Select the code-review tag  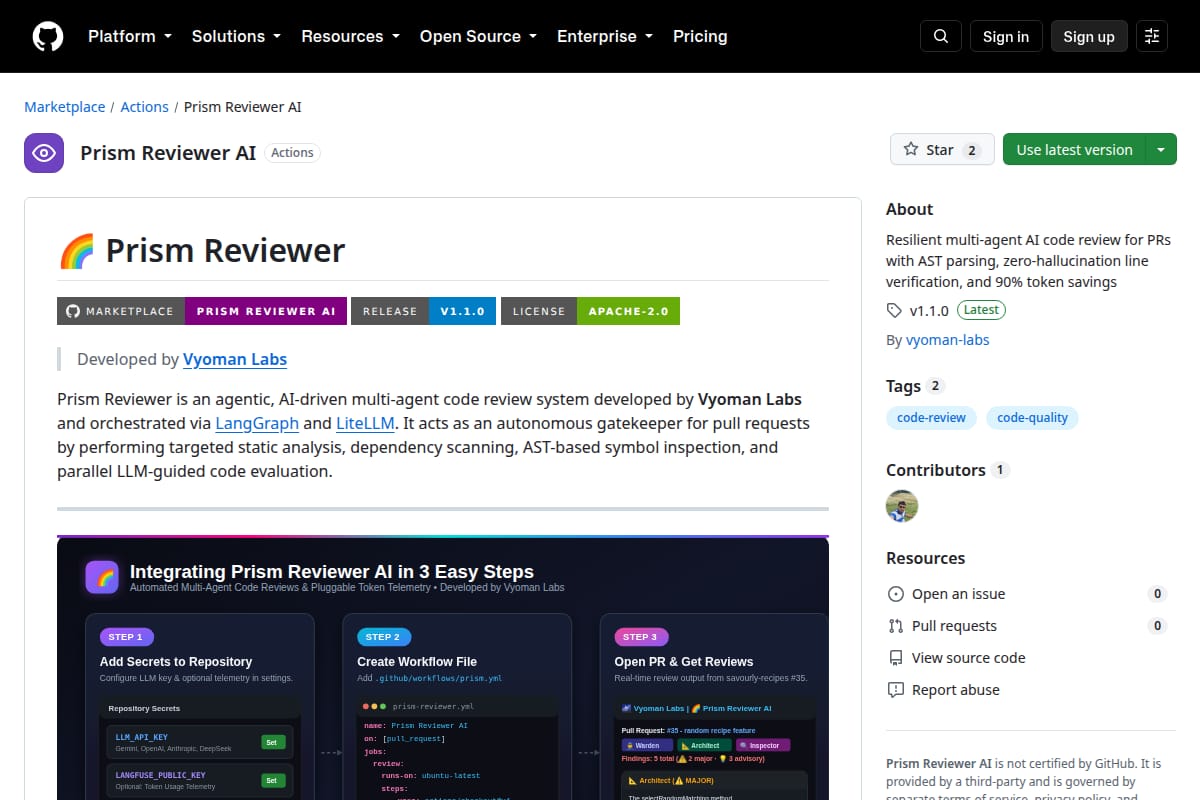[932, 418]
